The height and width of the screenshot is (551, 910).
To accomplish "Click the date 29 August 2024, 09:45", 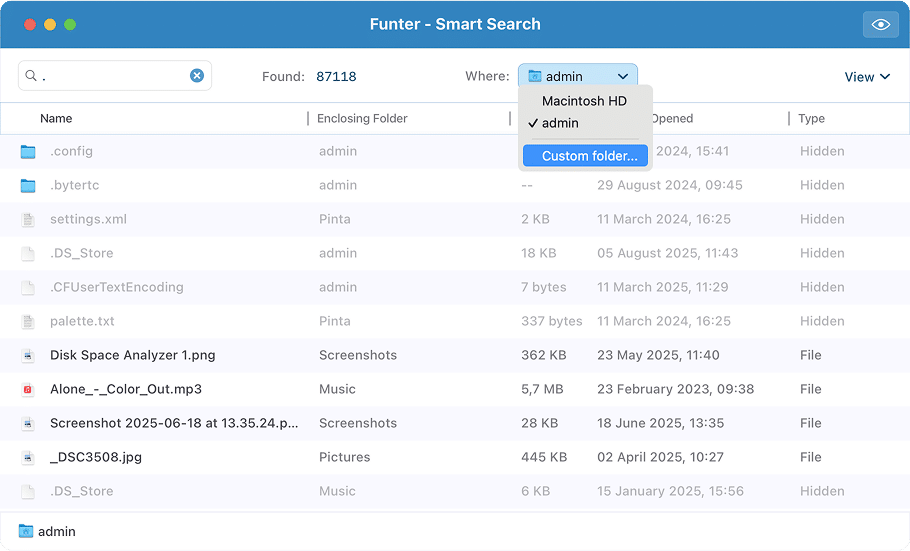I will (670, 185).
